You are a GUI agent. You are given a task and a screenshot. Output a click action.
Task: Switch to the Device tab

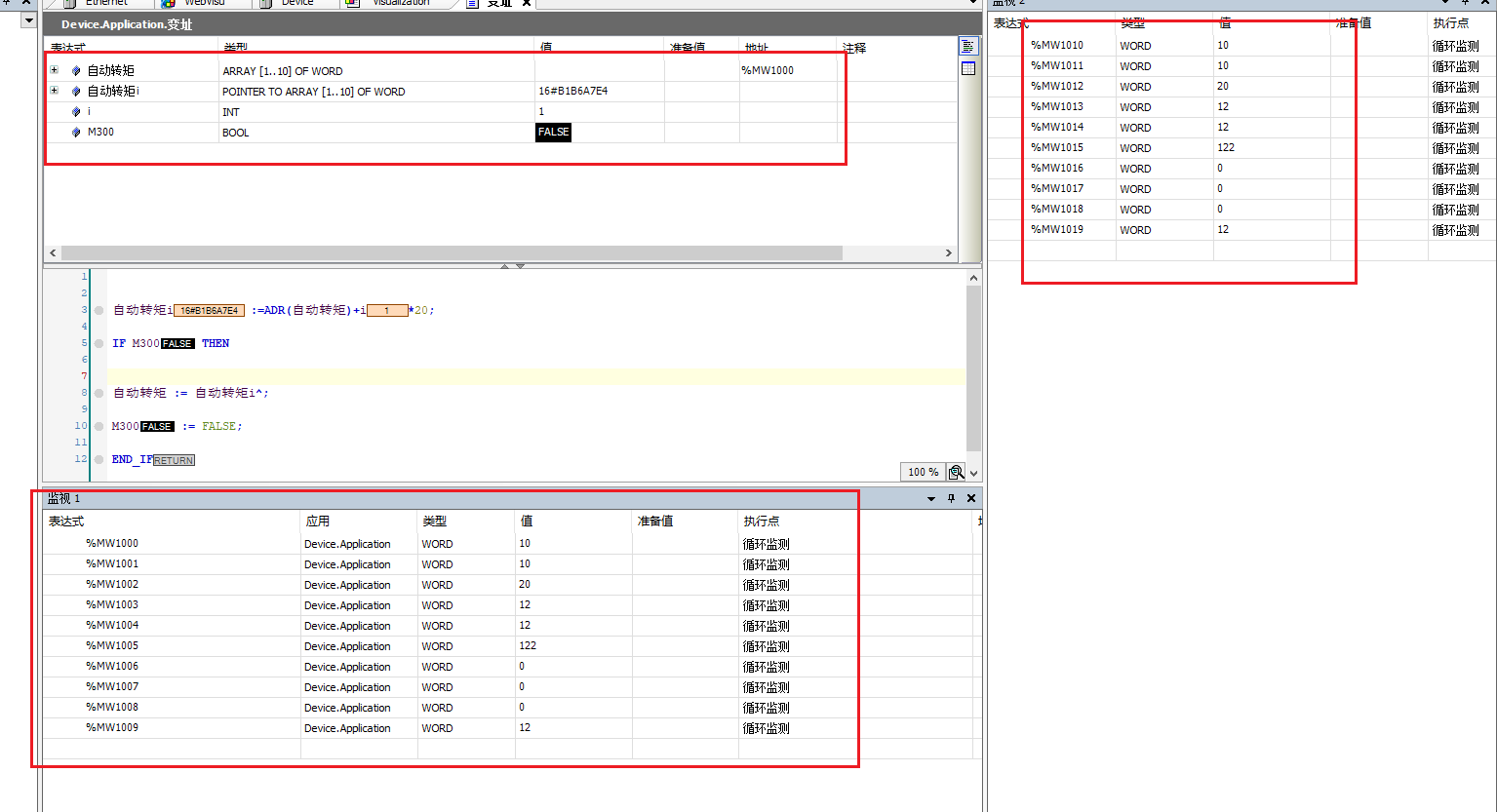click(x=296, y=3)
